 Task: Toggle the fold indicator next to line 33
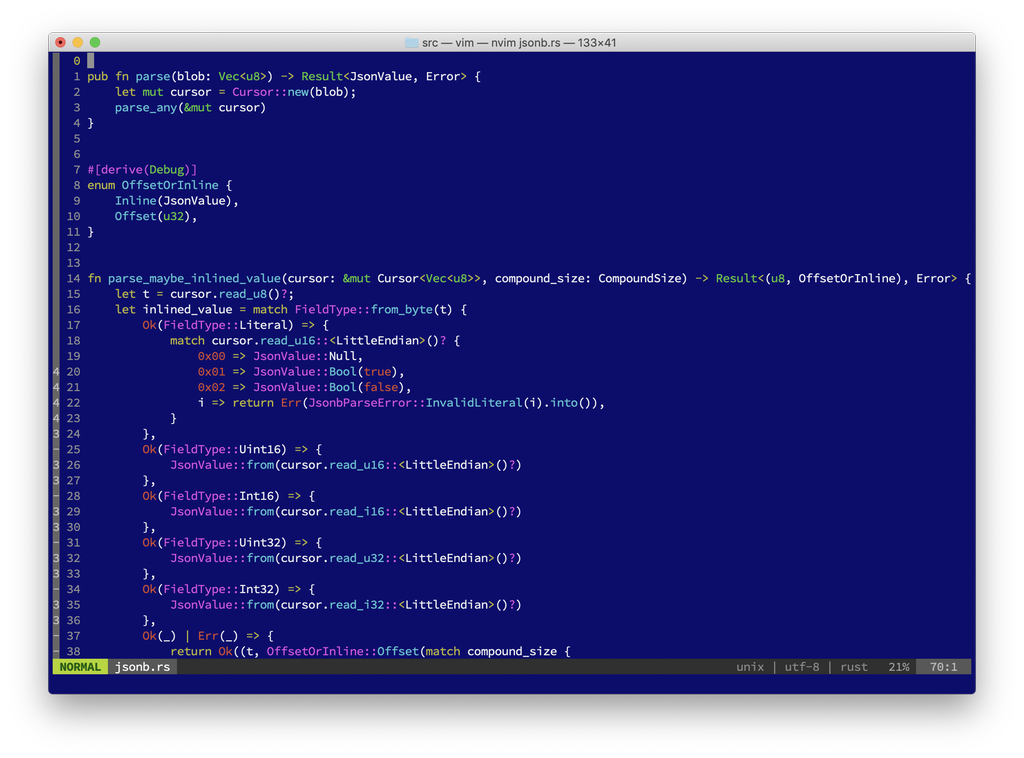pos(55,573)
